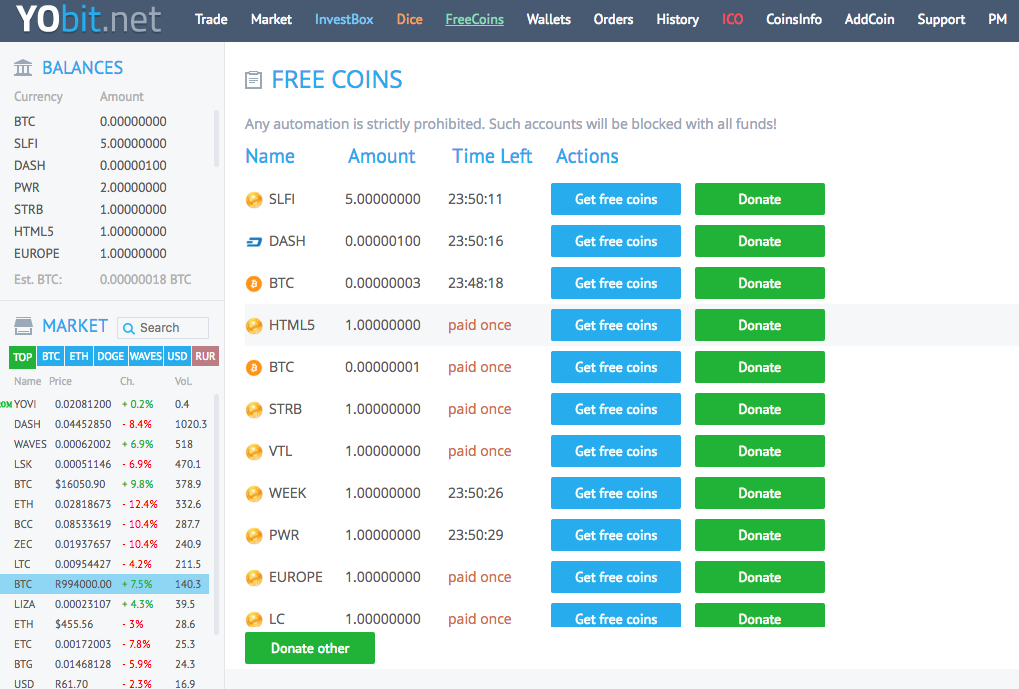Get free coins for WEEK
The height and width of the screenshot is (689, 1019).
click(x=615, y=493)
